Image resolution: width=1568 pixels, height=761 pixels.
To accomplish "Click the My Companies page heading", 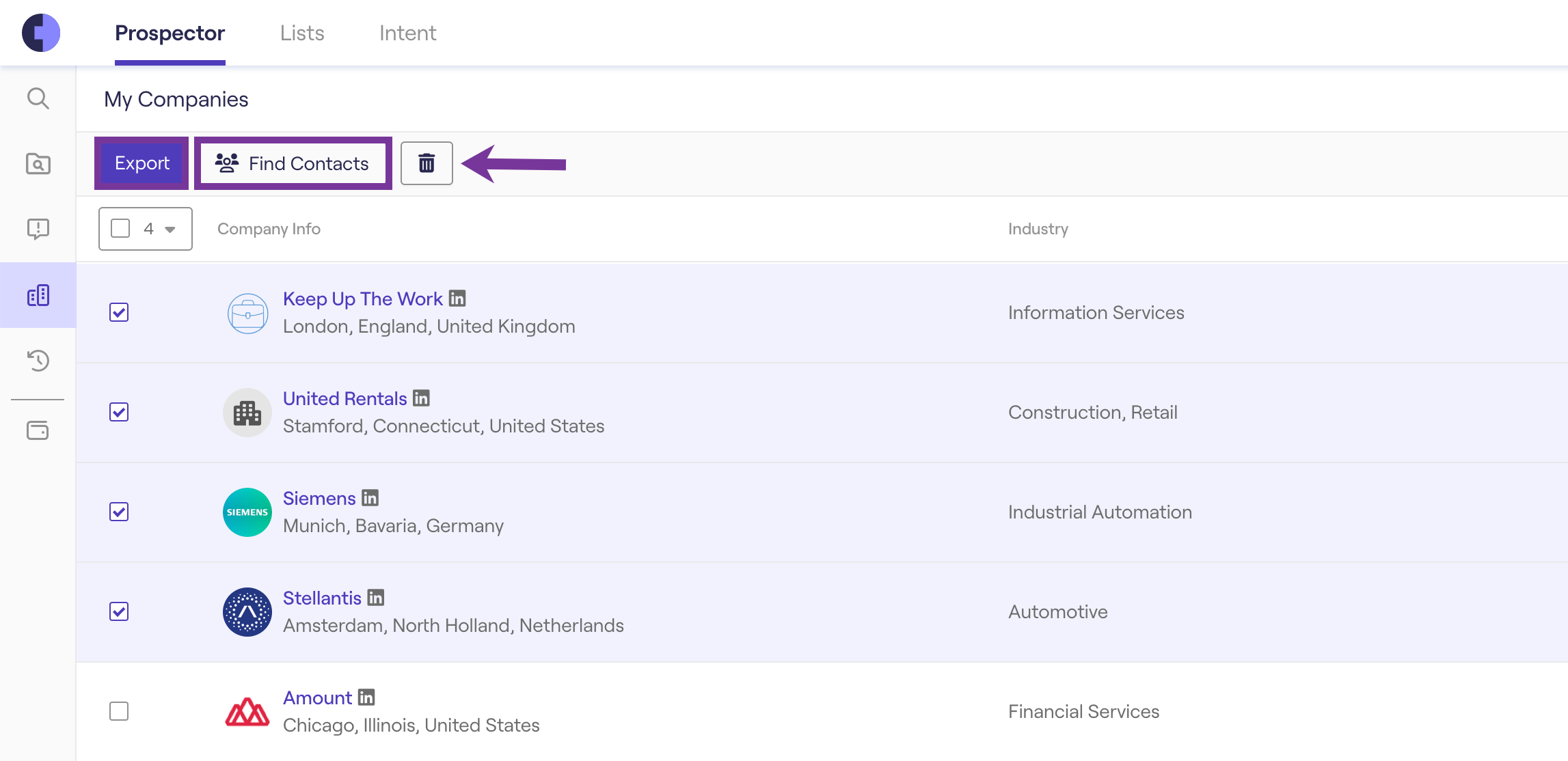I will click(176, 99).
